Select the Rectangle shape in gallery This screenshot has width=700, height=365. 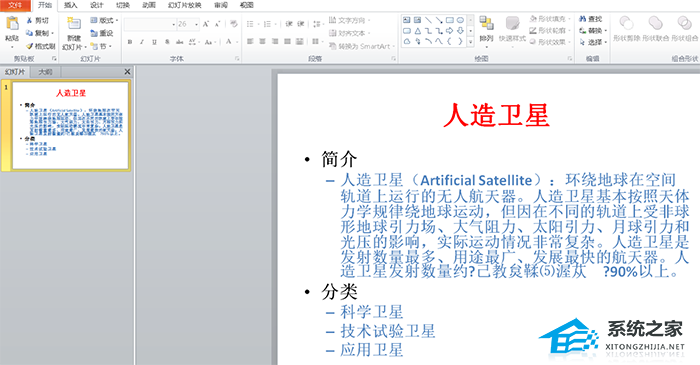(x=450, y=20)
